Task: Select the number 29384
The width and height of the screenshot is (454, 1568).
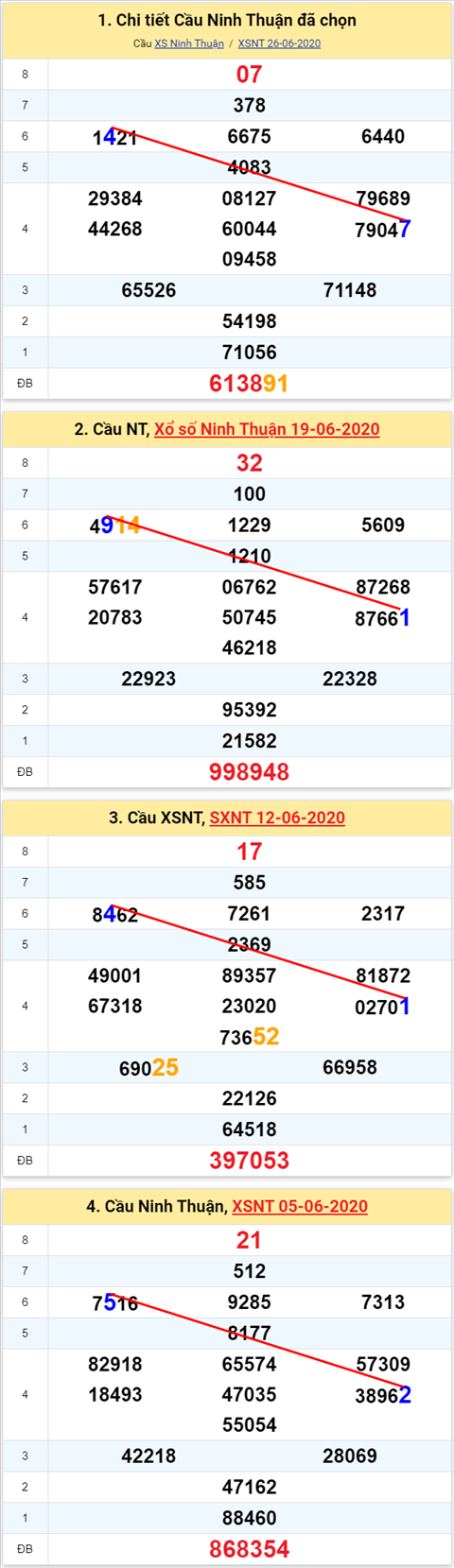Action: [115, 198]
